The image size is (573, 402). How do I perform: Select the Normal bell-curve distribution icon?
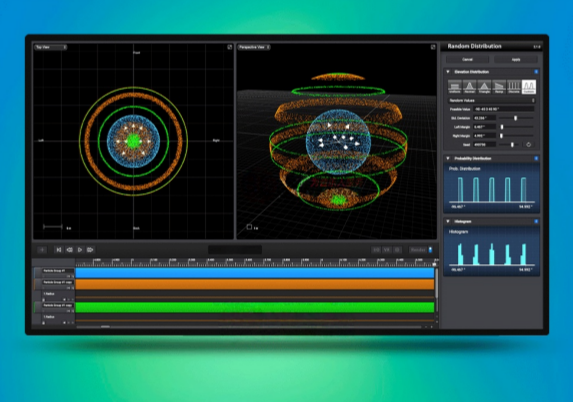point(470,87)
